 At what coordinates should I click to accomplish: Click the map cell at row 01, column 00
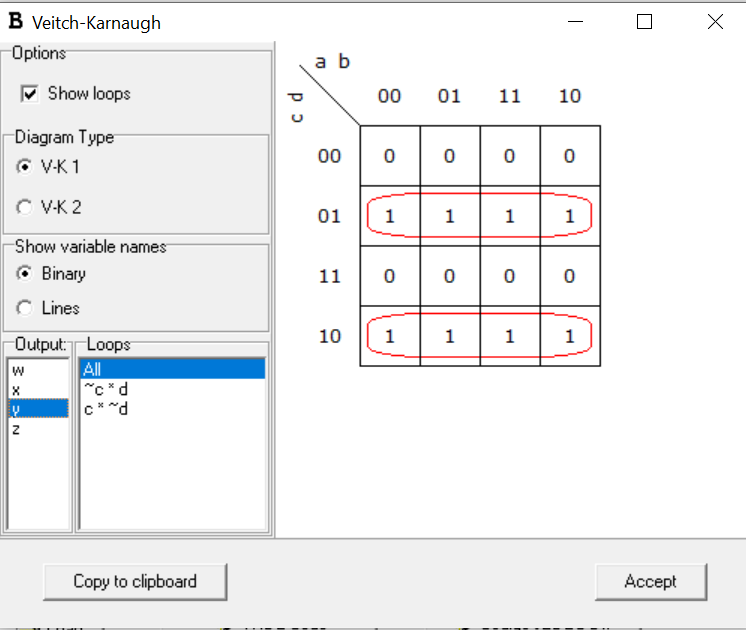point(390,216)
